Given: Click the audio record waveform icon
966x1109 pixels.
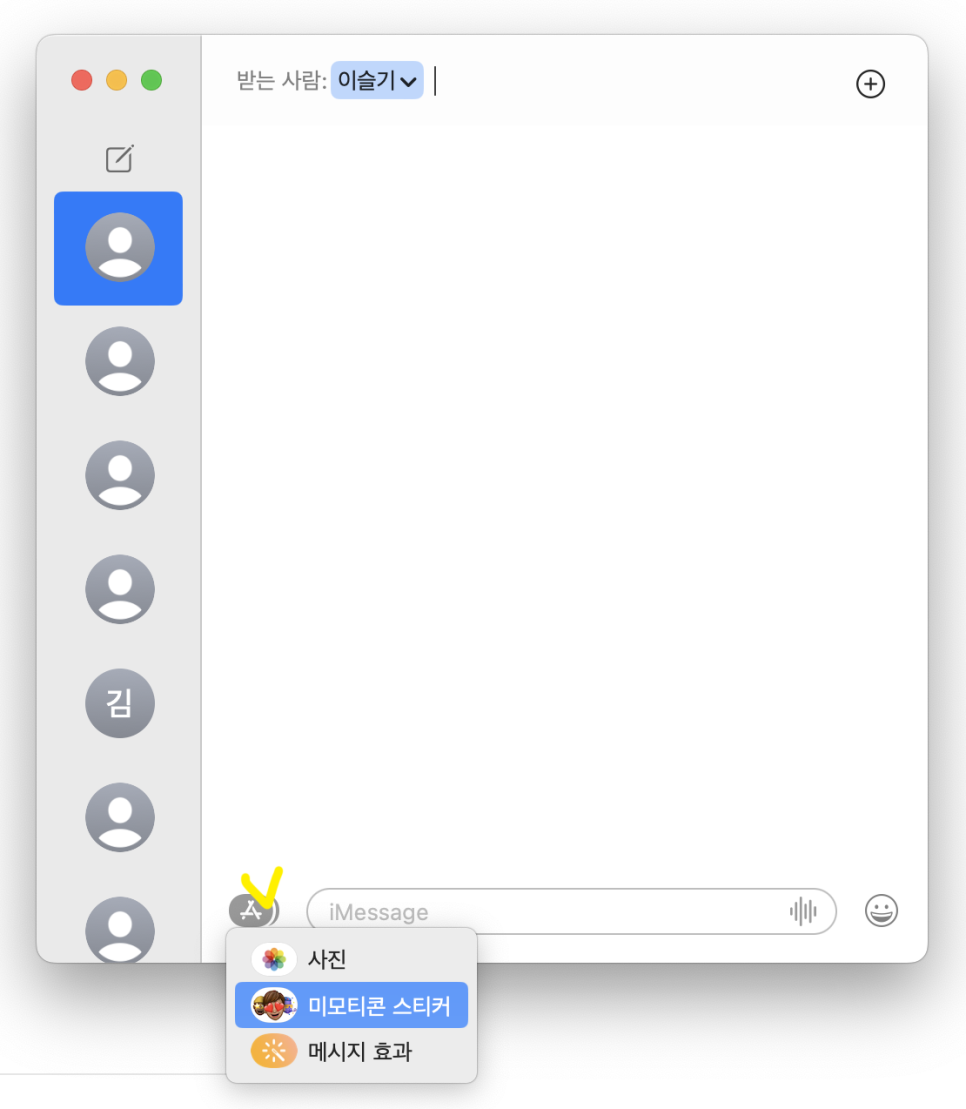Looking at the screenshot, I should point(803,911).
